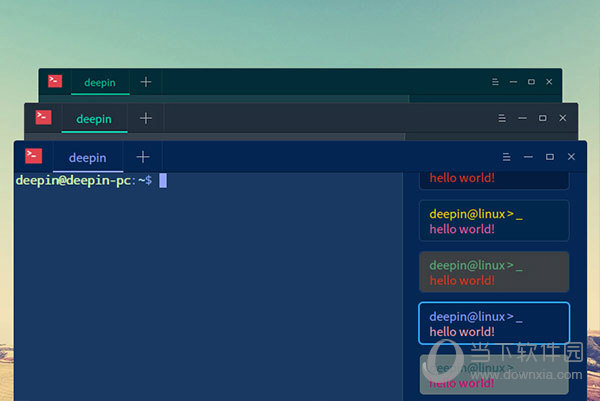The image size is (600, 401).
Task: Close the middle gray terminal window
Action: pos(562,118)
